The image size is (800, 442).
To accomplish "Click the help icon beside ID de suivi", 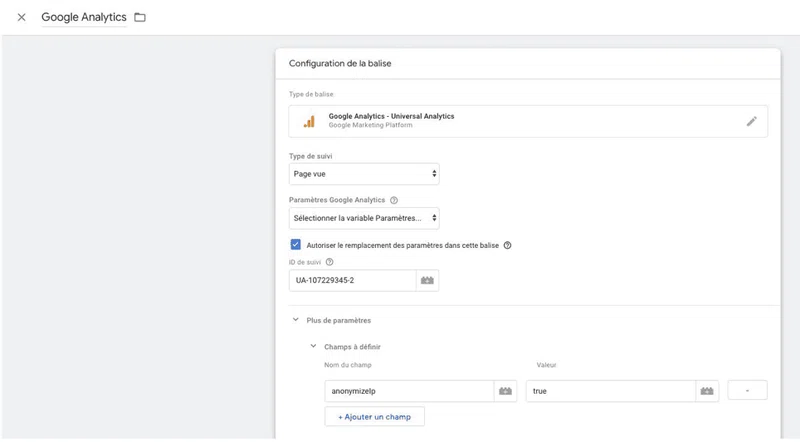I will point(330,262).
